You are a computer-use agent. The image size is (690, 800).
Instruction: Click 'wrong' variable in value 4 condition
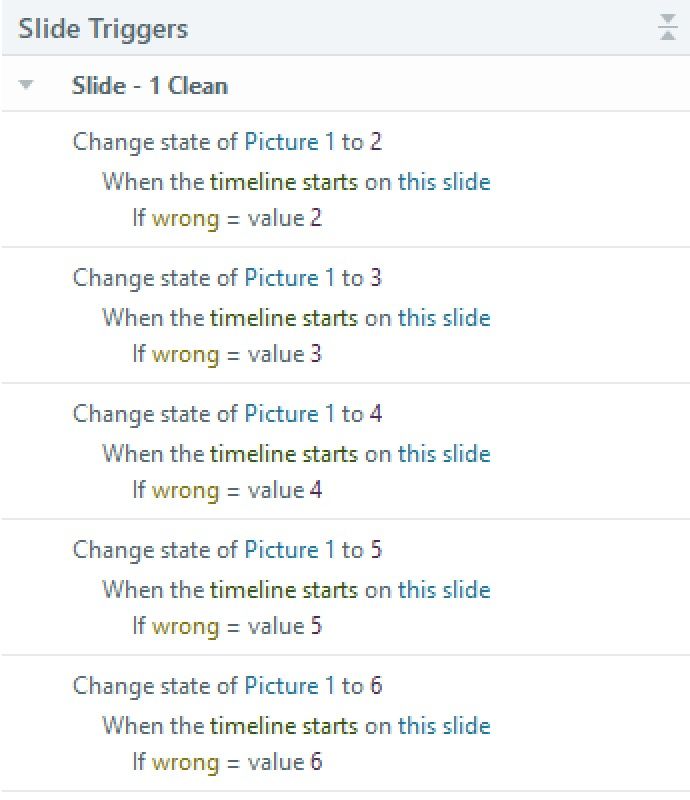185,490
